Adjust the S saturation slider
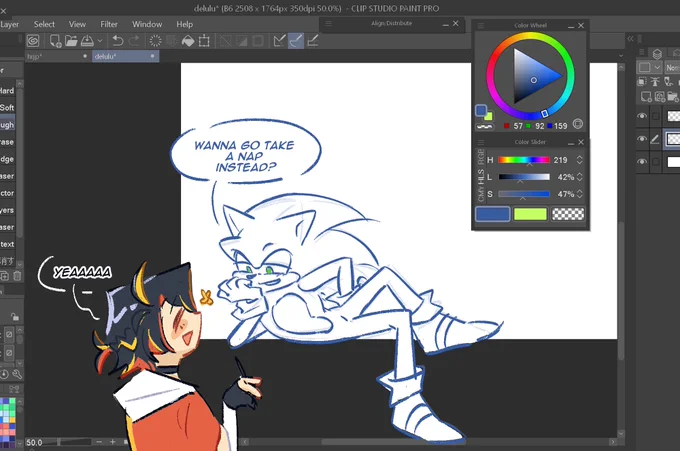Screen dimensions: 680x451 pyautogui.click(x=524, y=194)
